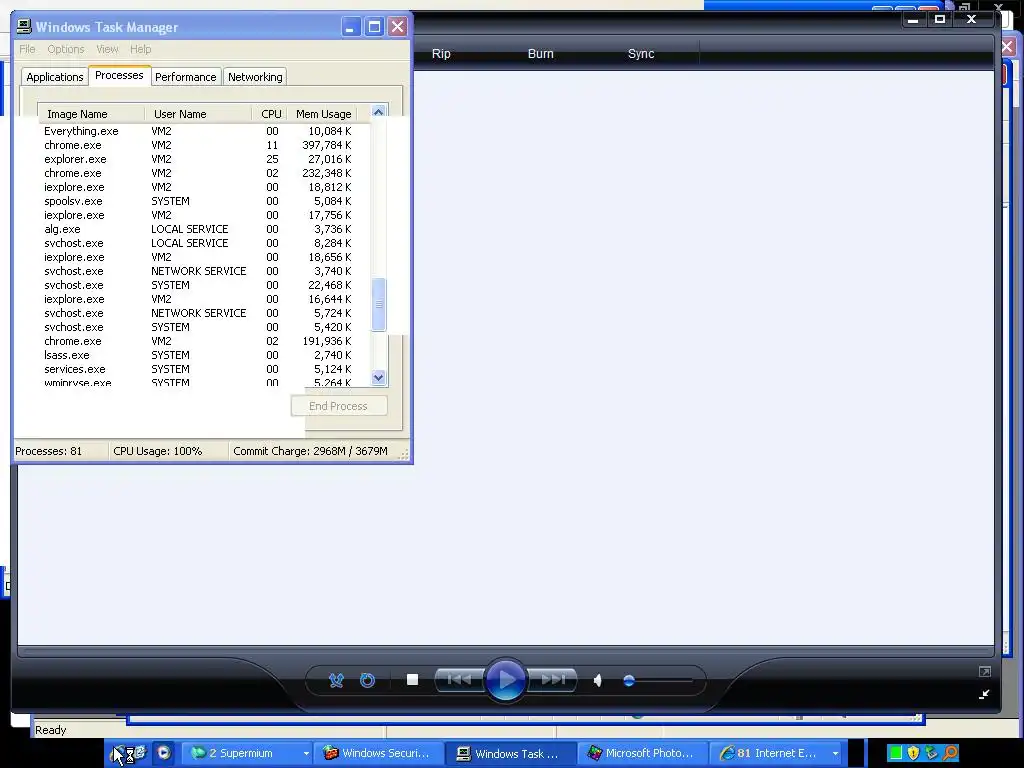The image size is (1024, 768).
Task: Select the Processes tab
Action: (x=119, y=75)
